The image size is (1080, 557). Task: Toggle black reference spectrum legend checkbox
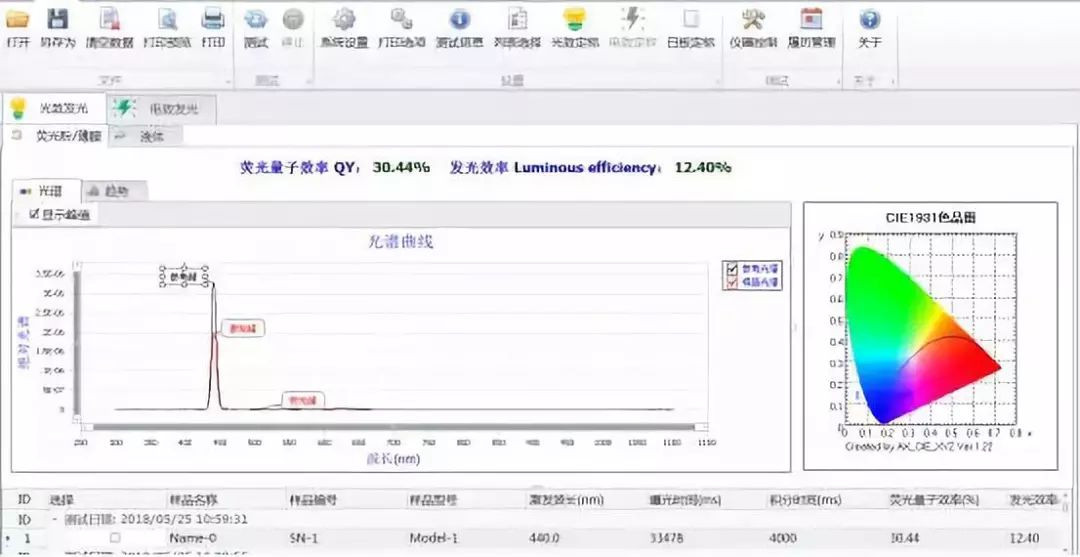pos(732,268)
